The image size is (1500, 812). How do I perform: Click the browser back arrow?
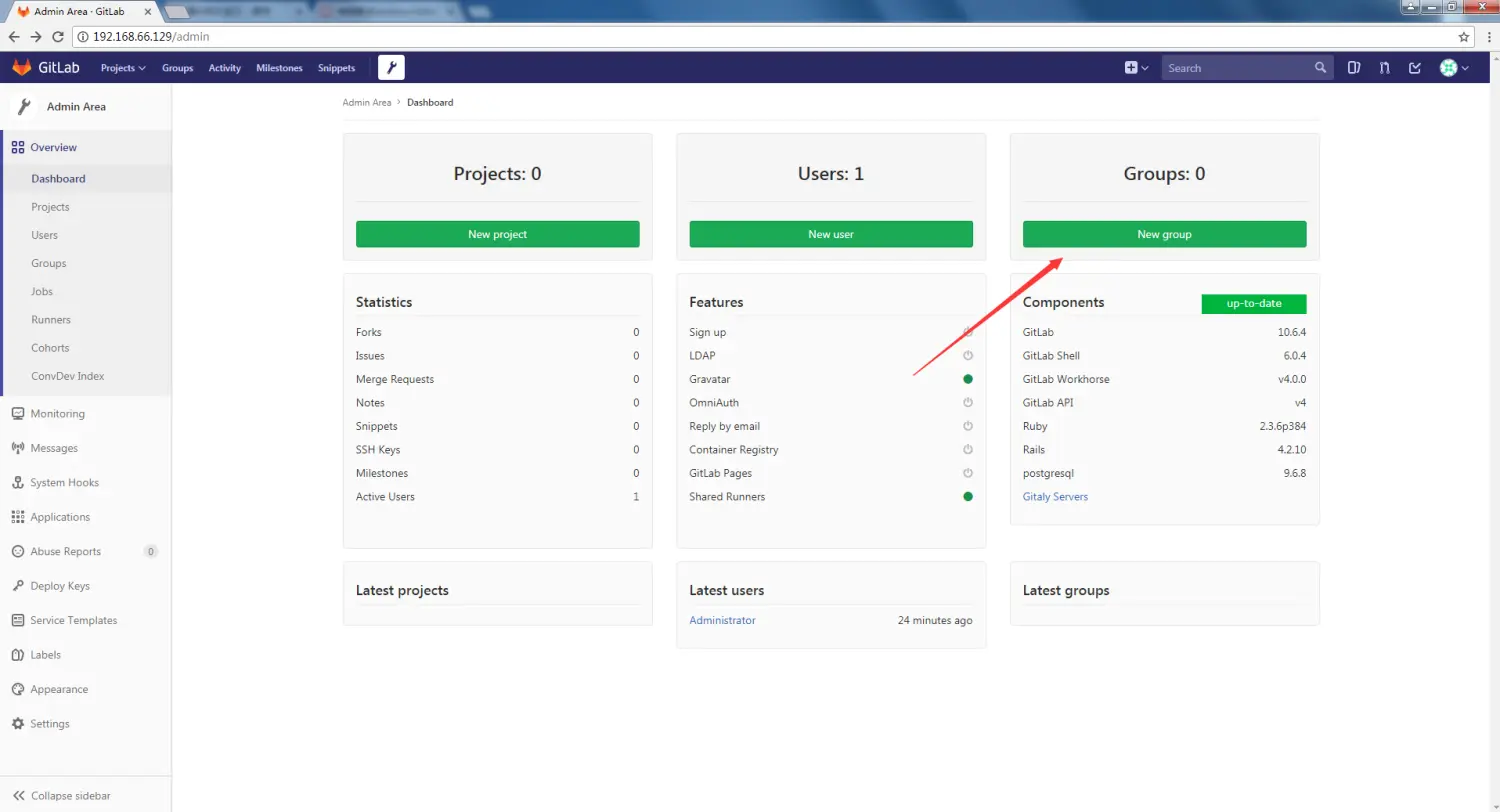14,37
